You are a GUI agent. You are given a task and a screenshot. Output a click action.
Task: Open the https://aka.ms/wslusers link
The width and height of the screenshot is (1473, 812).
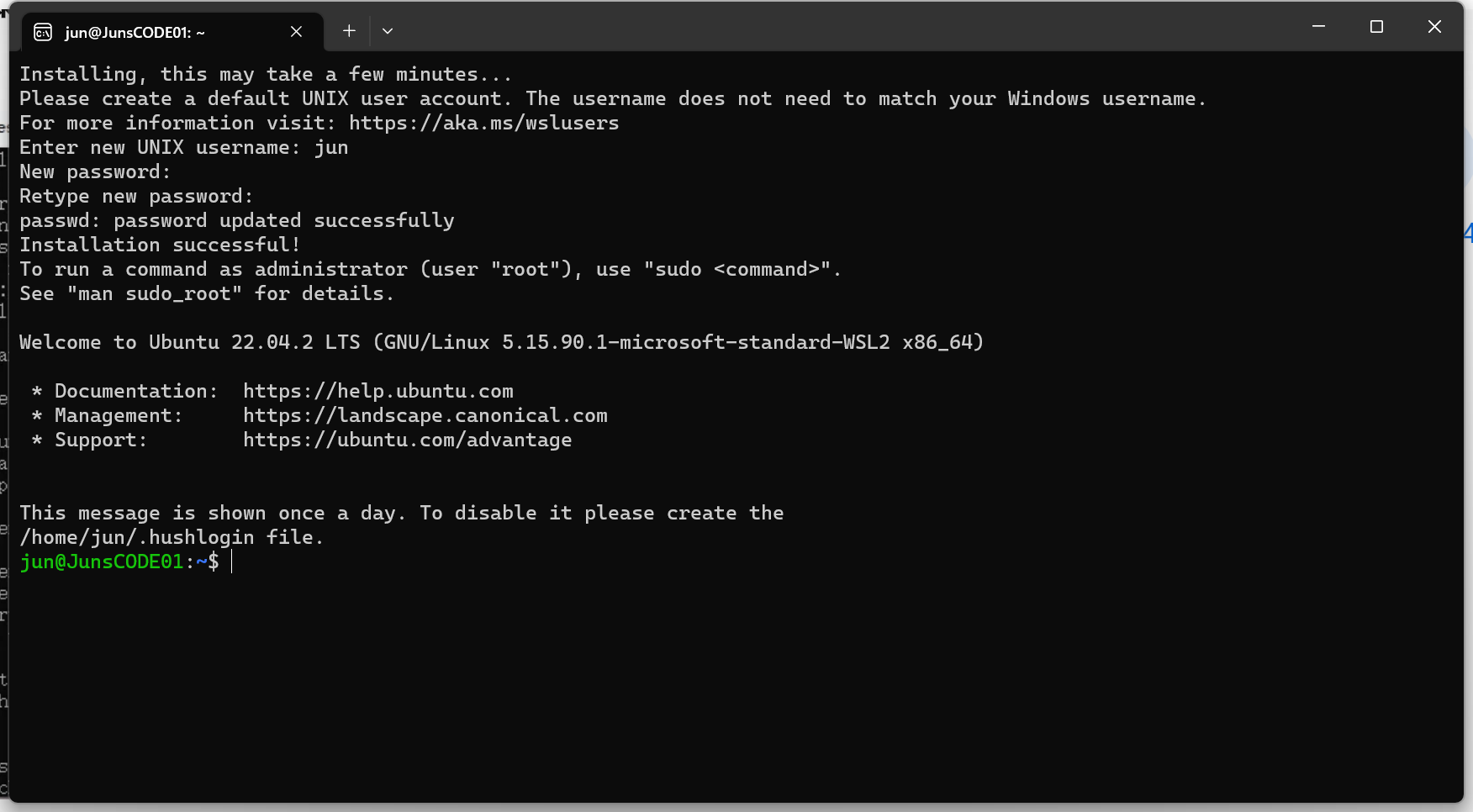pyautogui.click(x=483, y=123)
